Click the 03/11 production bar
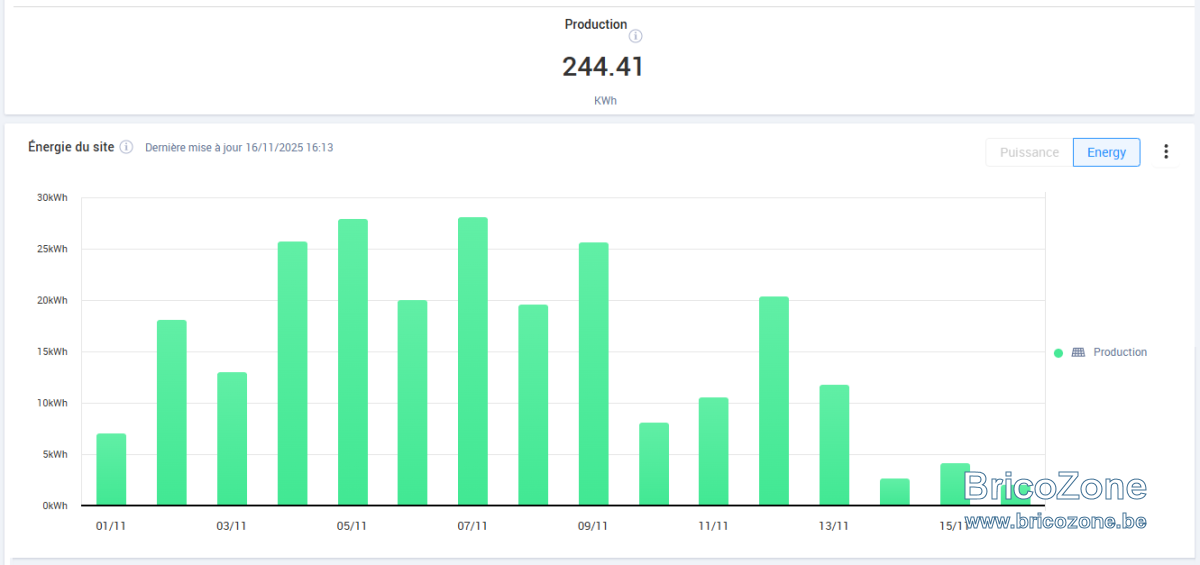1200x565 pixels. [232, 439]
